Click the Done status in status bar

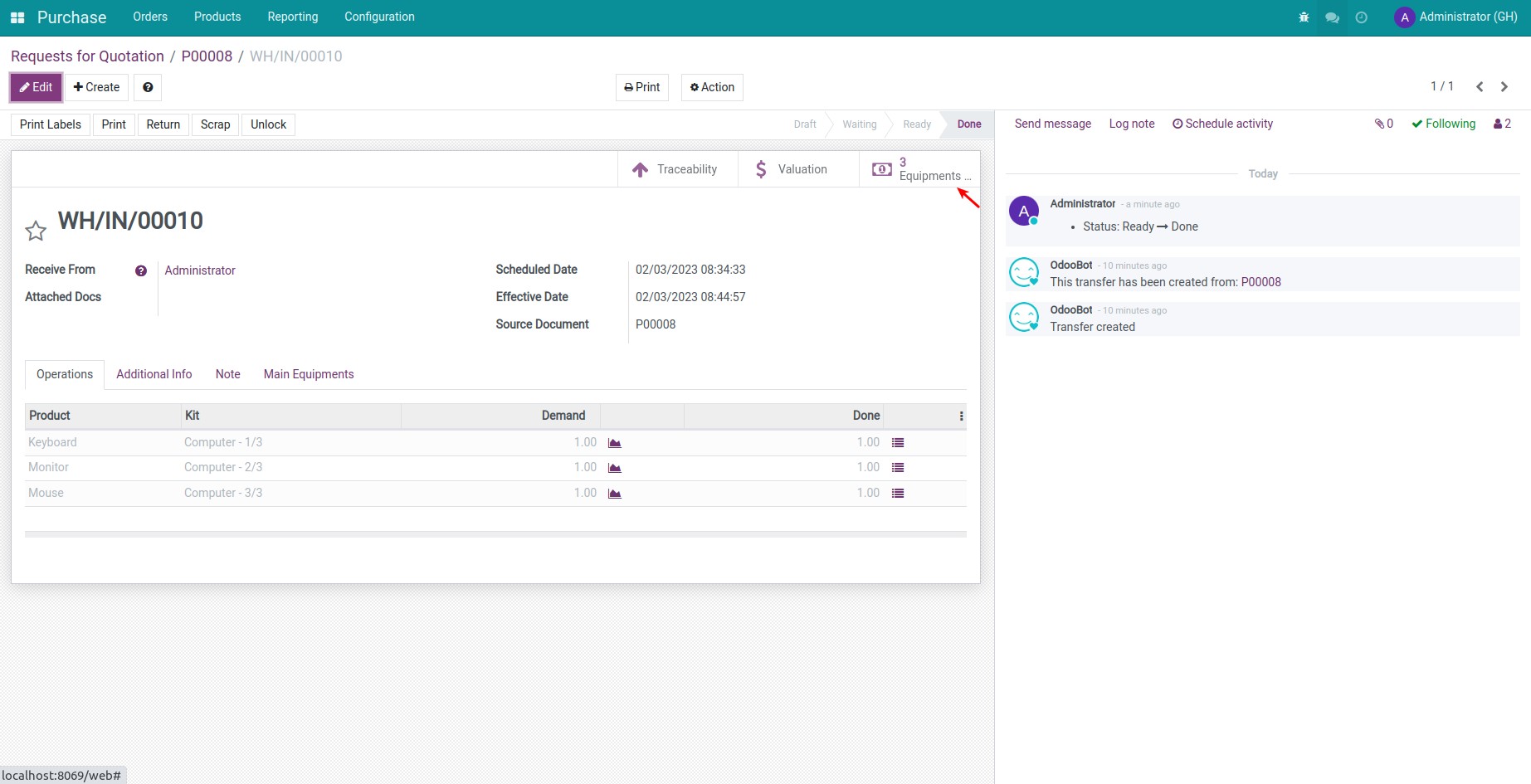point(968,124)
